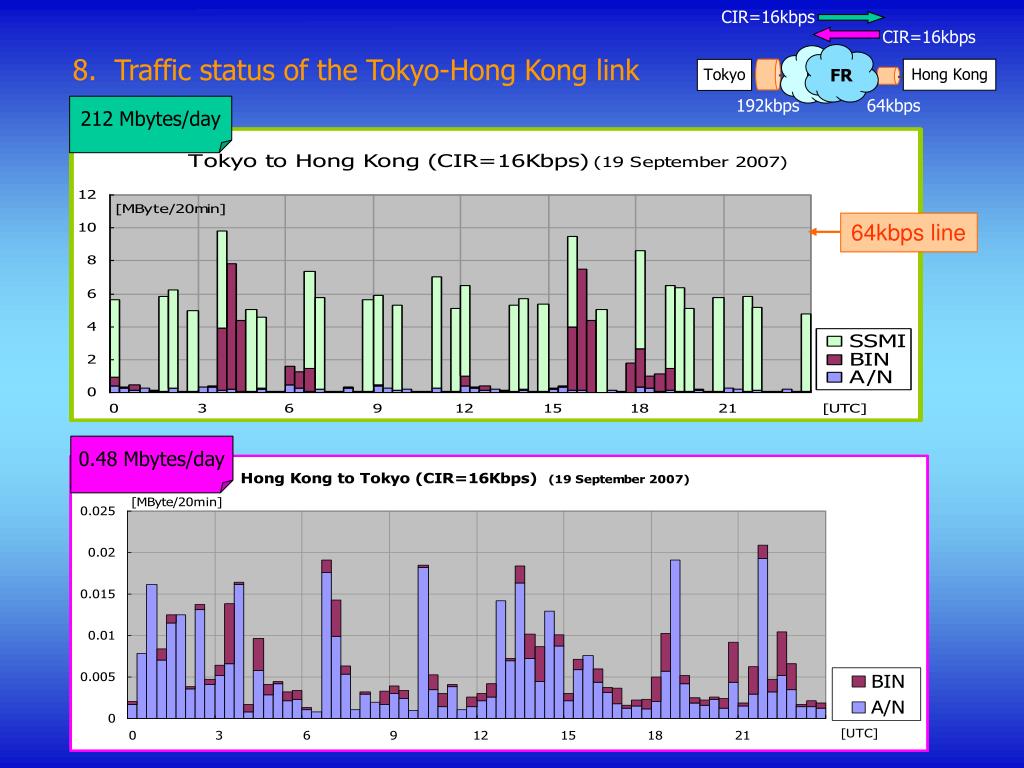Viewport: 1024px width, 768px height.
Task: Click the y-axis value 0.015 in bottom chart
Action: point(97,594)
